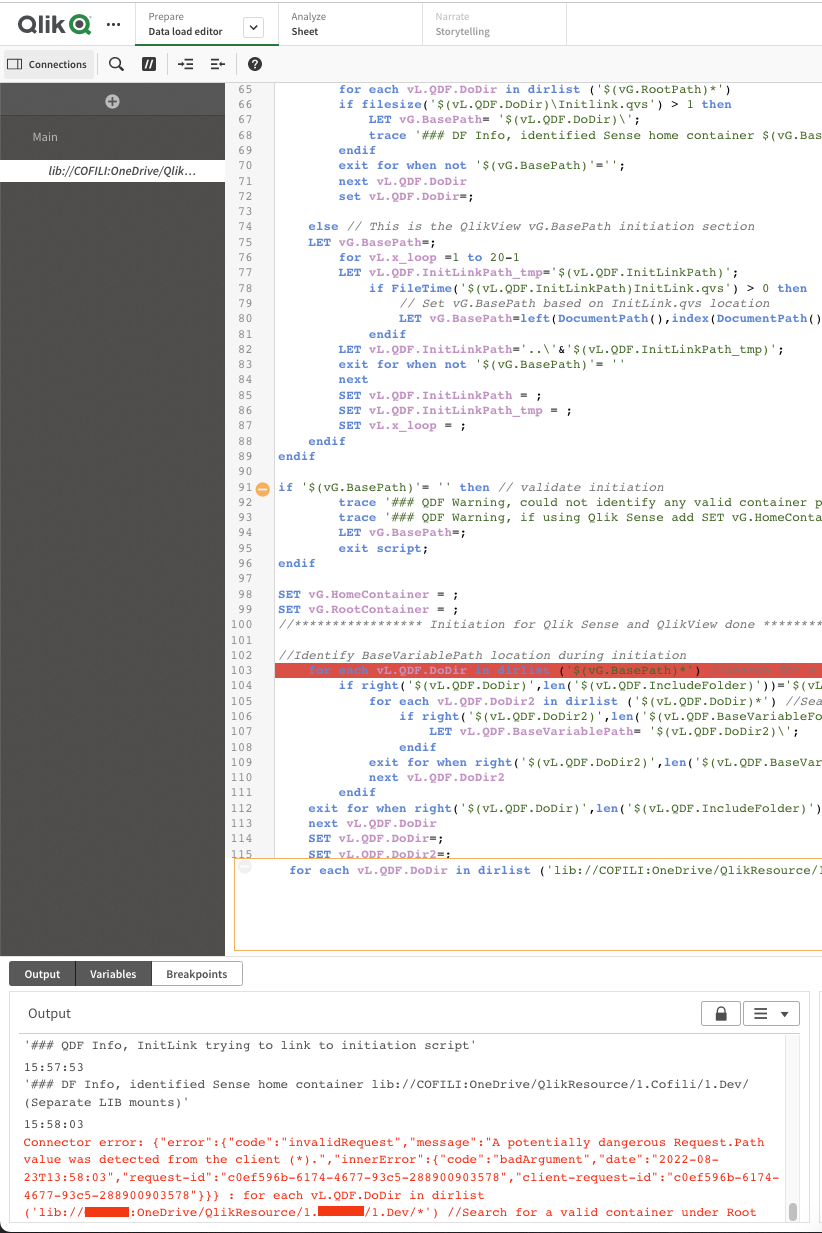Open search in the script editor
Image resolution: width=822 pixels, height=1233 pixels.
coord(116,64)
